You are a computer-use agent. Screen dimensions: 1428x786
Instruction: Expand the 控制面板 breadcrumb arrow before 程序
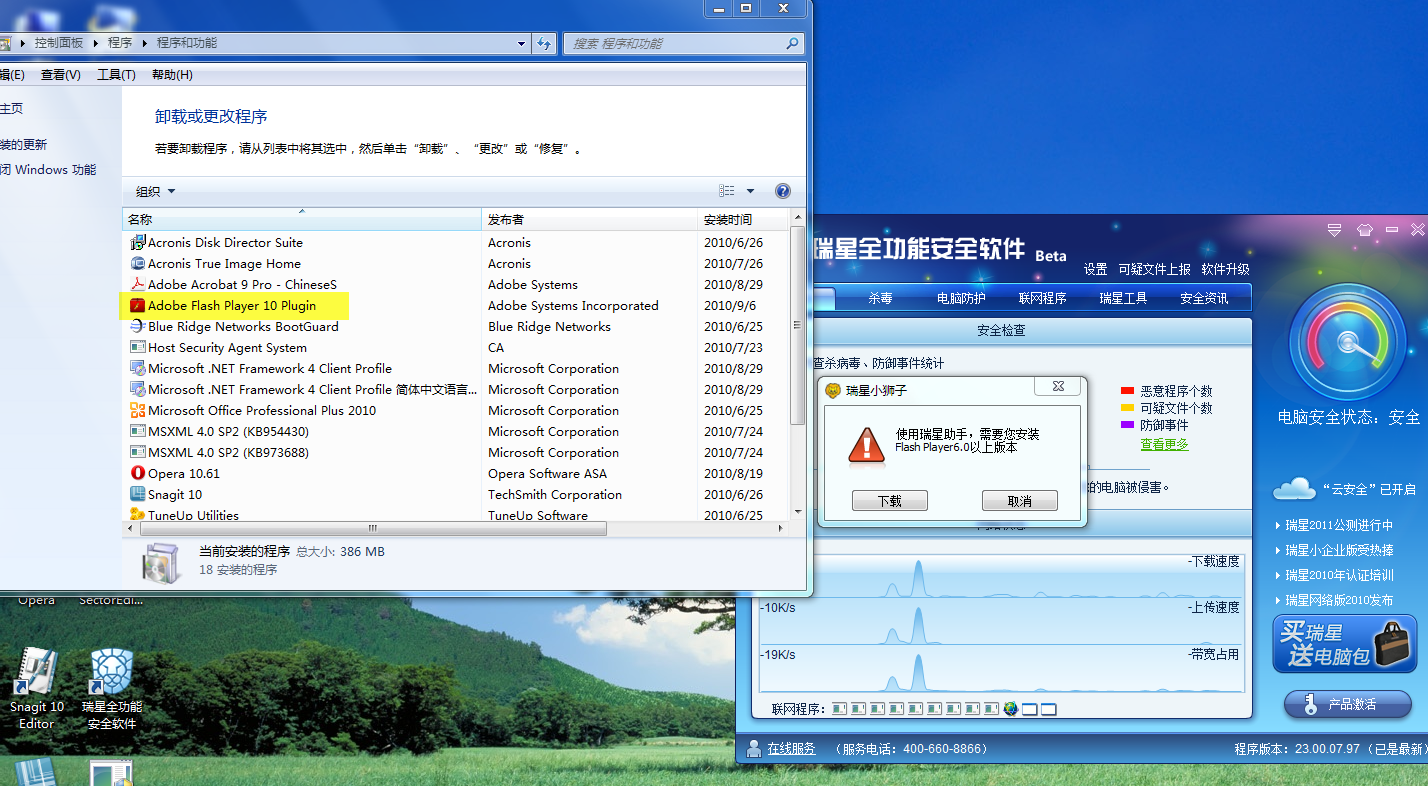click(x=97, y=43)
